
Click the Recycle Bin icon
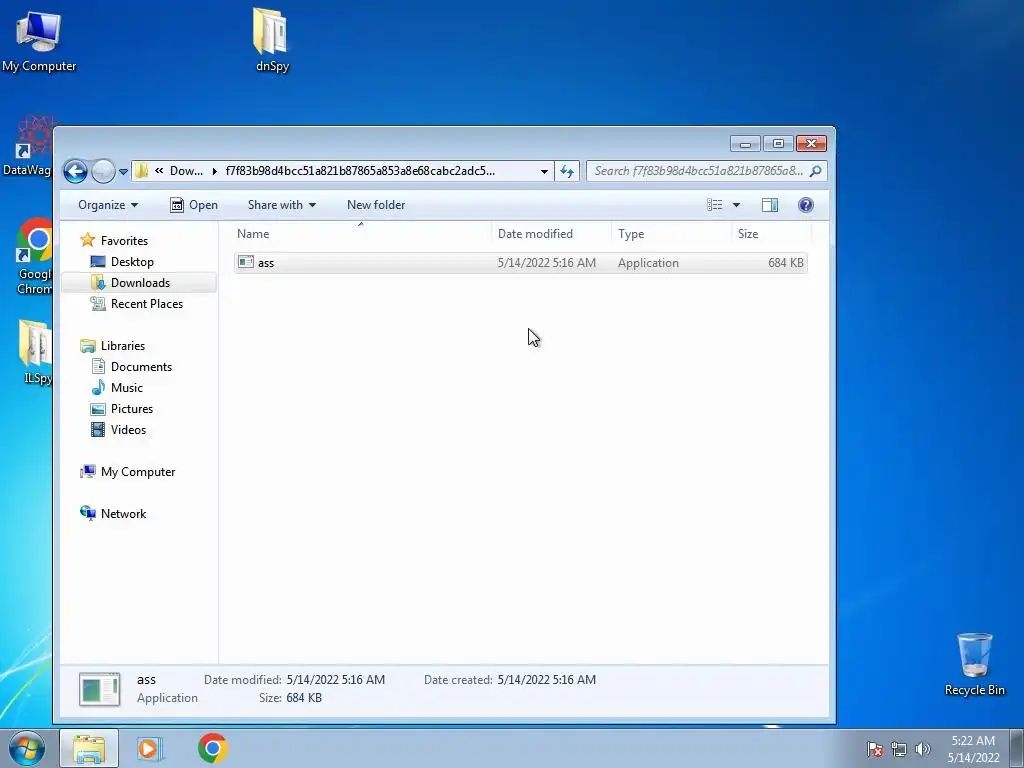coord(974,664)
